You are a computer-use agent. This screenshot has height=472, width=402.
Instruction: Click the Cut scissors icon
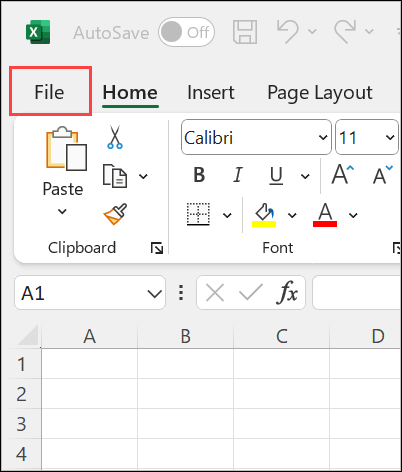[115, 137]
